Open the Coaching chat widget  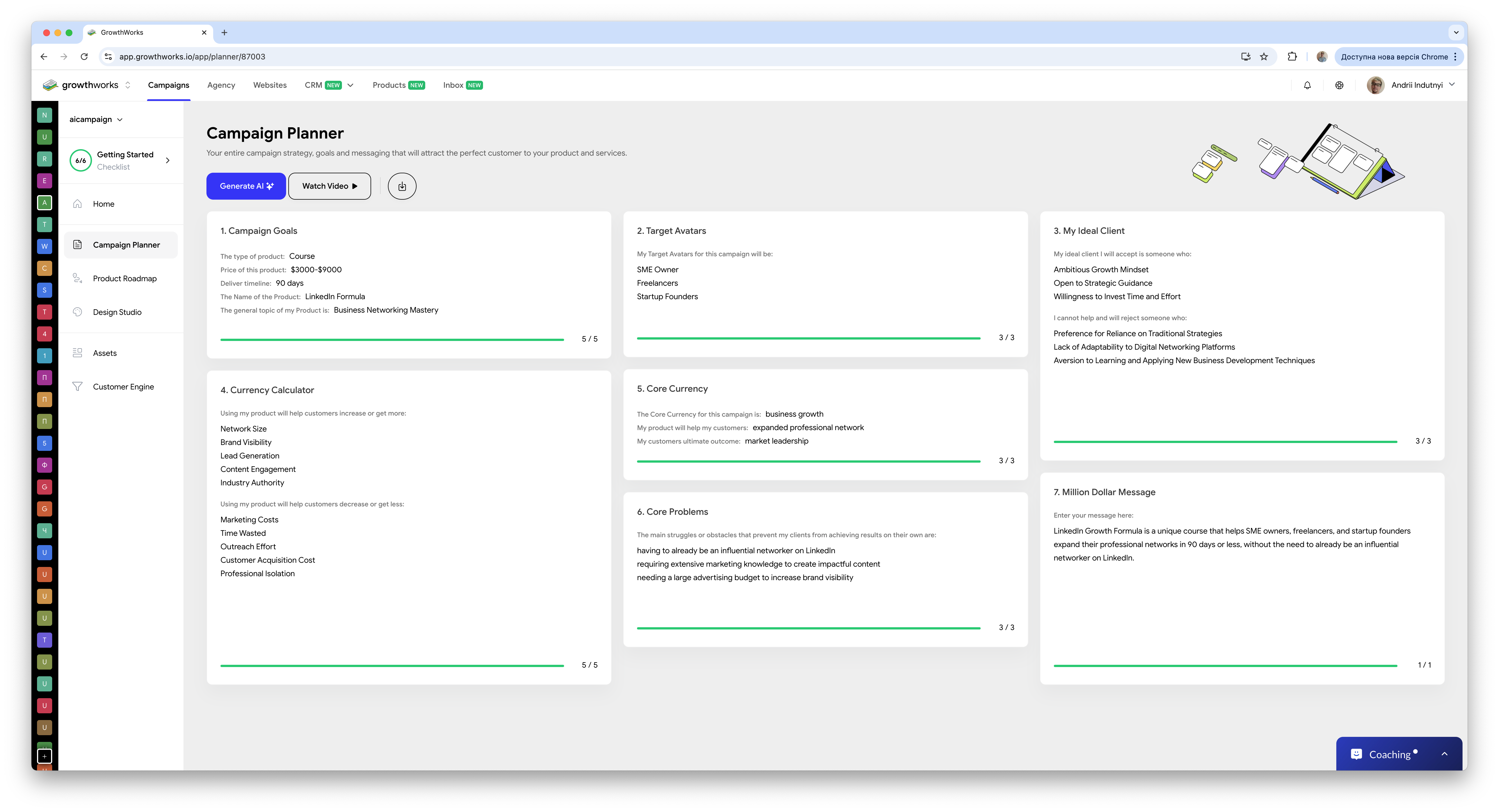1399,754
